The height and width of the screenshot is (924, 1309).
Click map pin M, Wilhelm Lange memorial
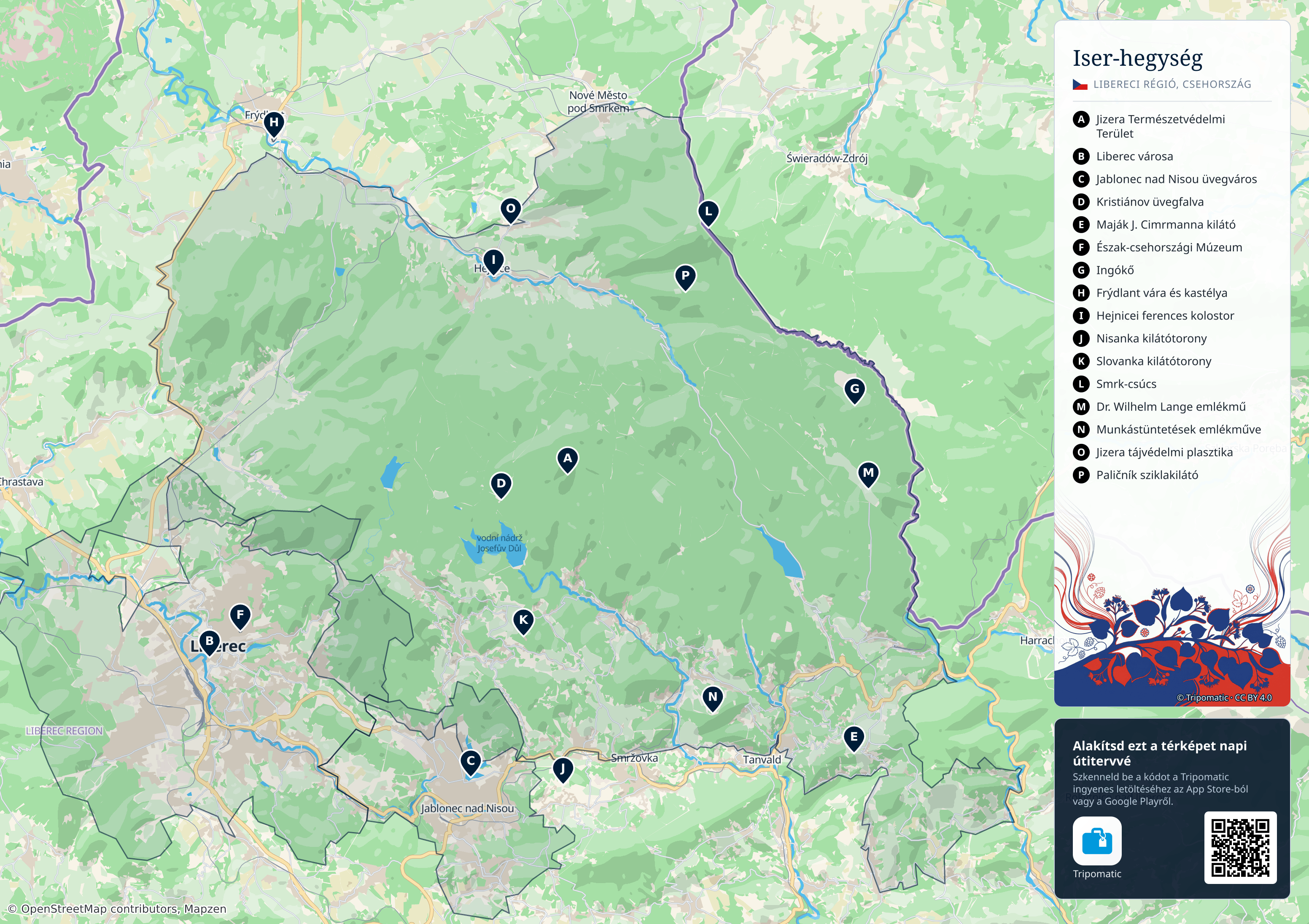pos(868,475)
